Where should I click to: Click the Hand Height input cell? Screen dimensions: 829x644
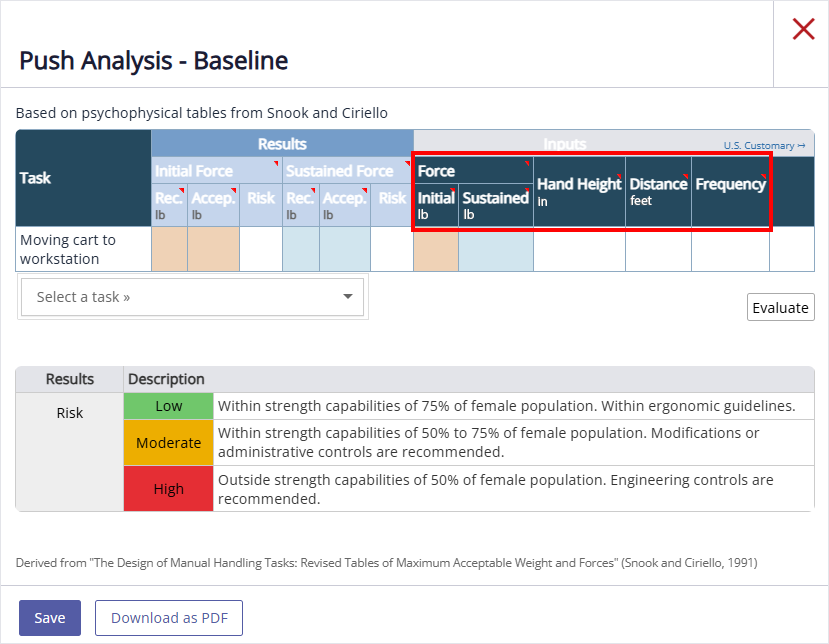(x=579, y=249)
